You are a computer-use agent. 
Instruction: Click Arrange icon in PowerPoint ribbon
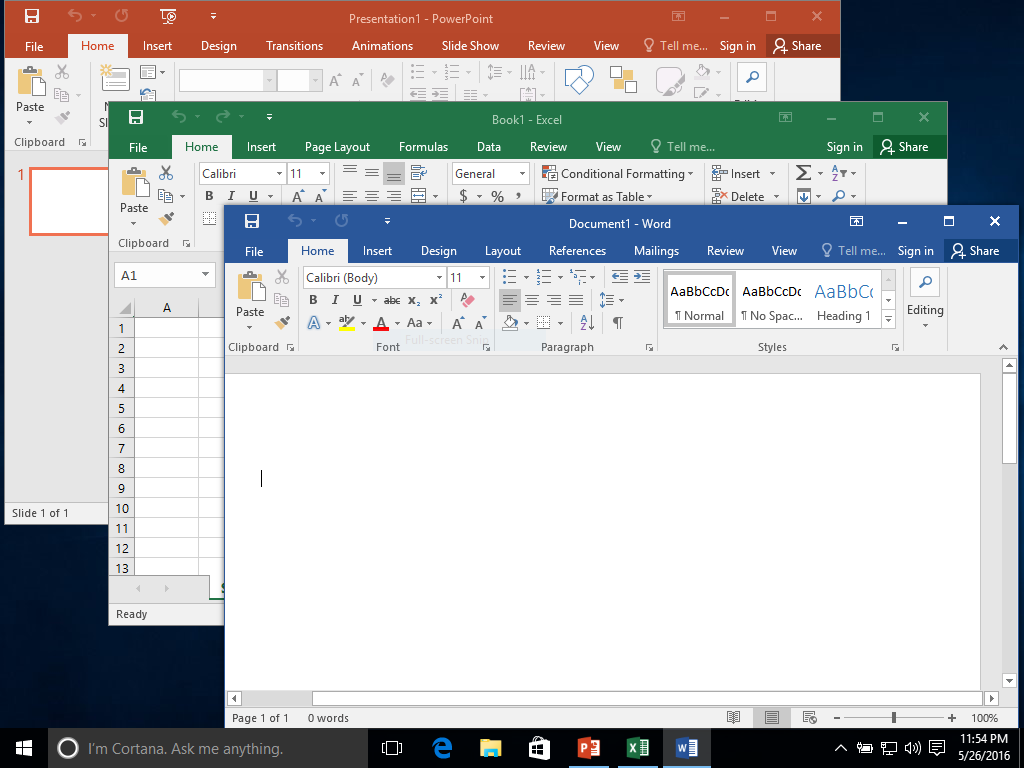pos(623,80)
